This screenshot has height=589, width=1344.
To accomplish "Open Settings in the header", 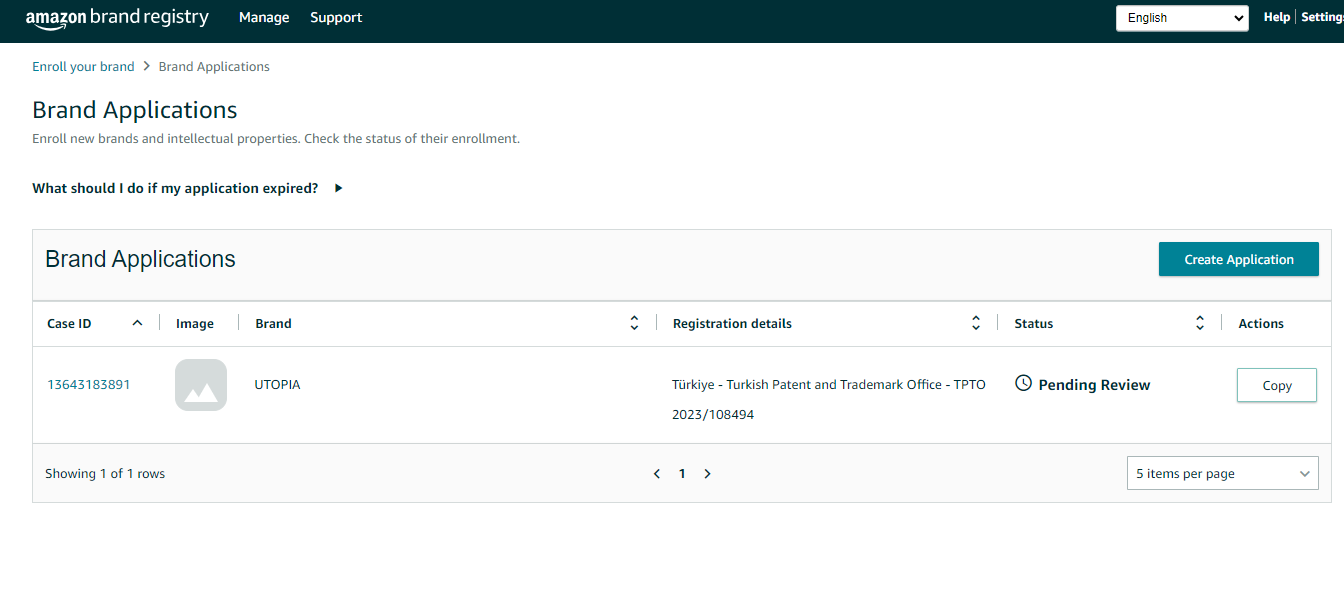I will (1322, 17).
